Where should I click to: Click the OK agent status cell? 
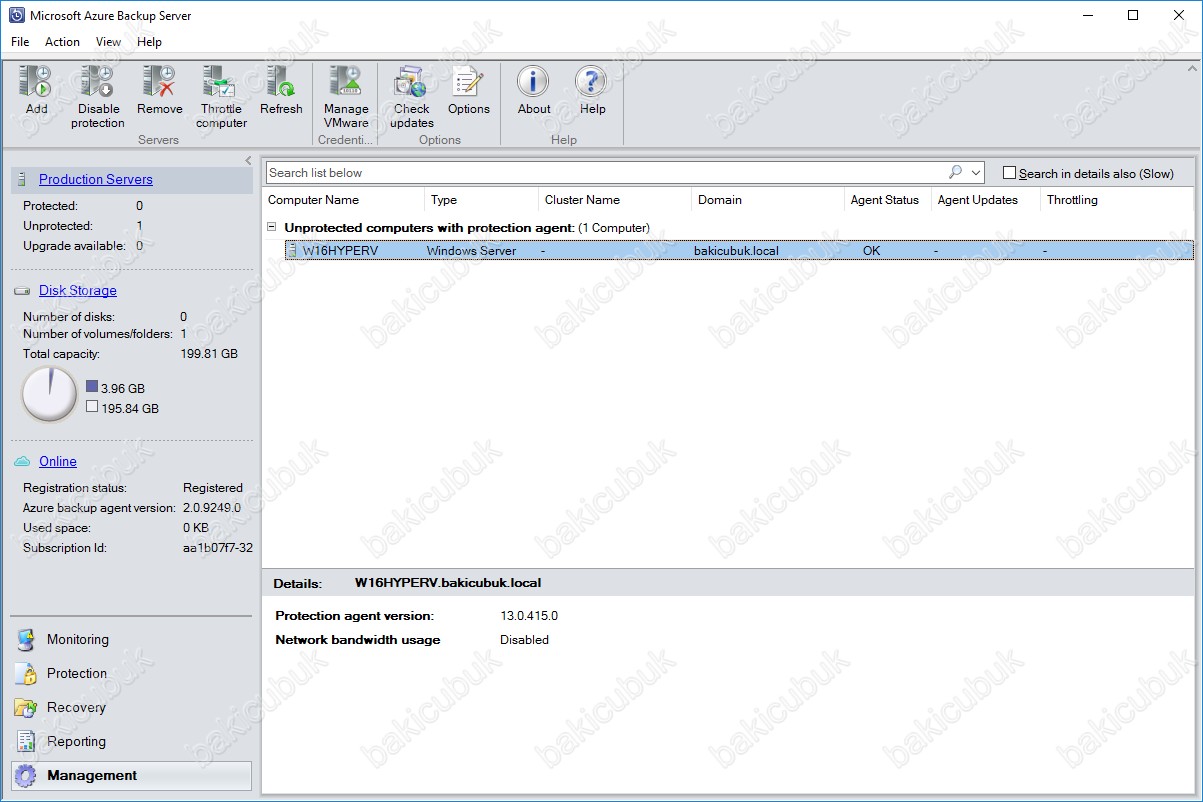(872, 251)
